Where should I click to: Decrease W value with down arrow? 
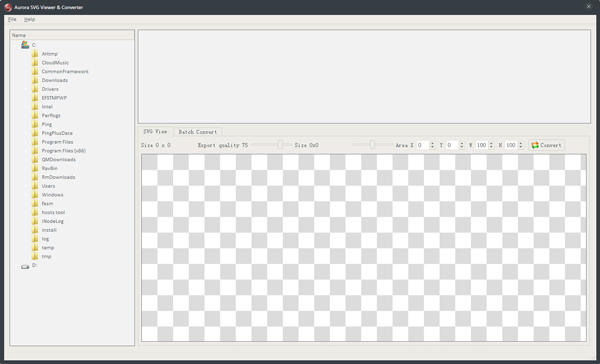[491, 147]
